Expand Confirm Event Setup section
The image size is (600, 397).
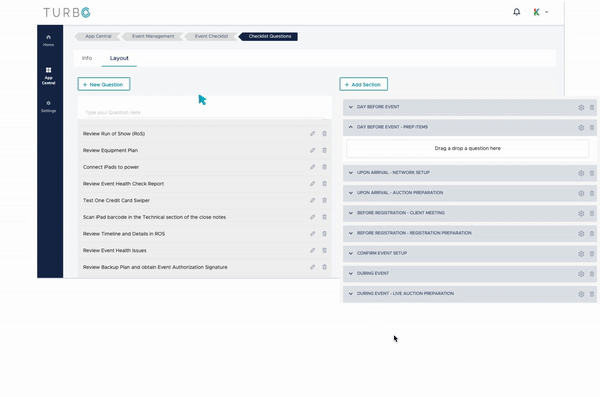coord(351,253)
